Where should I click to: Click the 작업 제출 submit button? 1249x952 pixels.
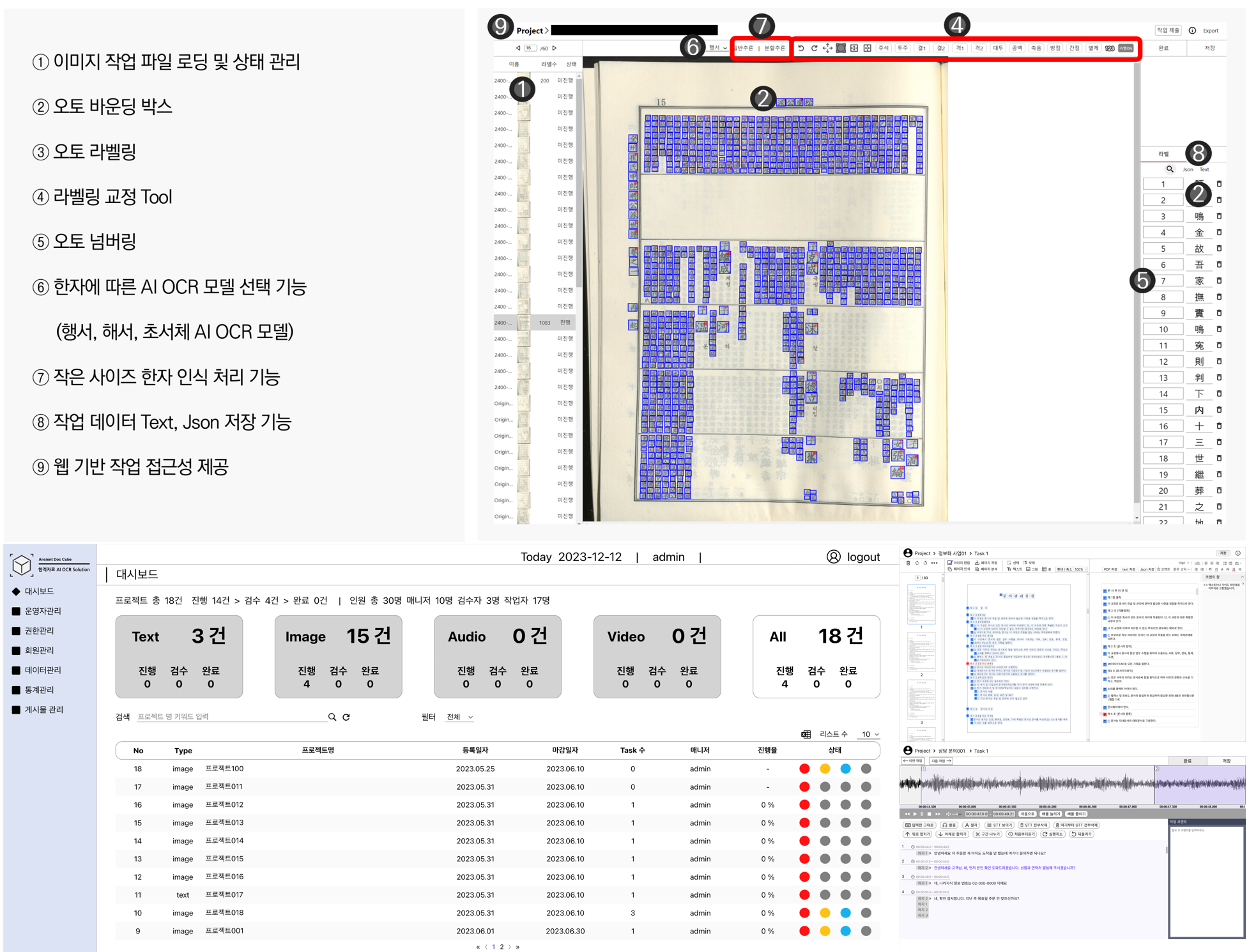tap(1168, 30)
